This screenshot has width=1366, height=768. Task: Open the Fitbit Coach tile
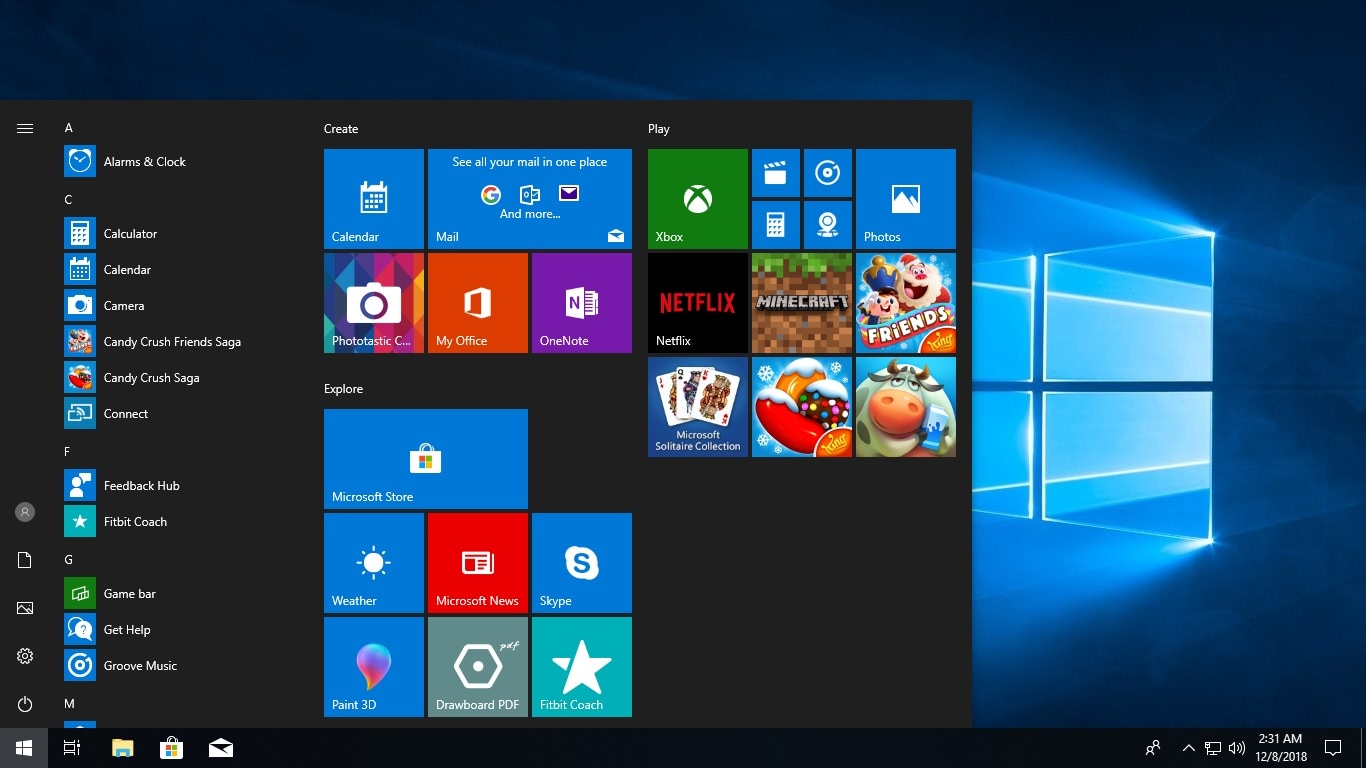click(582, 667)
